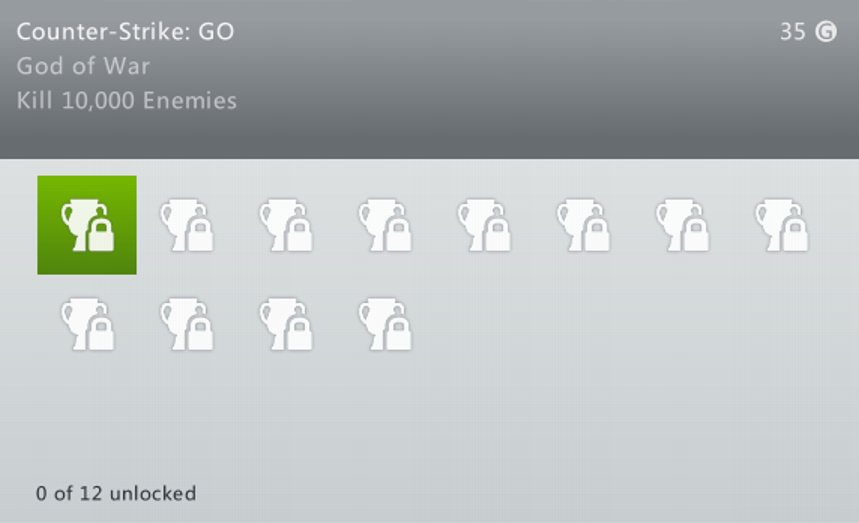This screenshot has height=523, width=859.
Task: Choose the fifth locked trophy in the top row
Action: (x=484, y=225)
